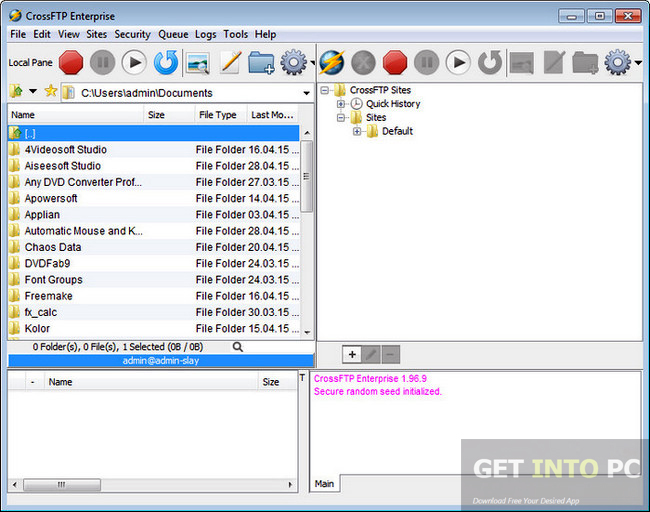The height and width of the screenshot is (512, 650).
Task: Click the lightning globe Connect icon
Action: [332, 63]
